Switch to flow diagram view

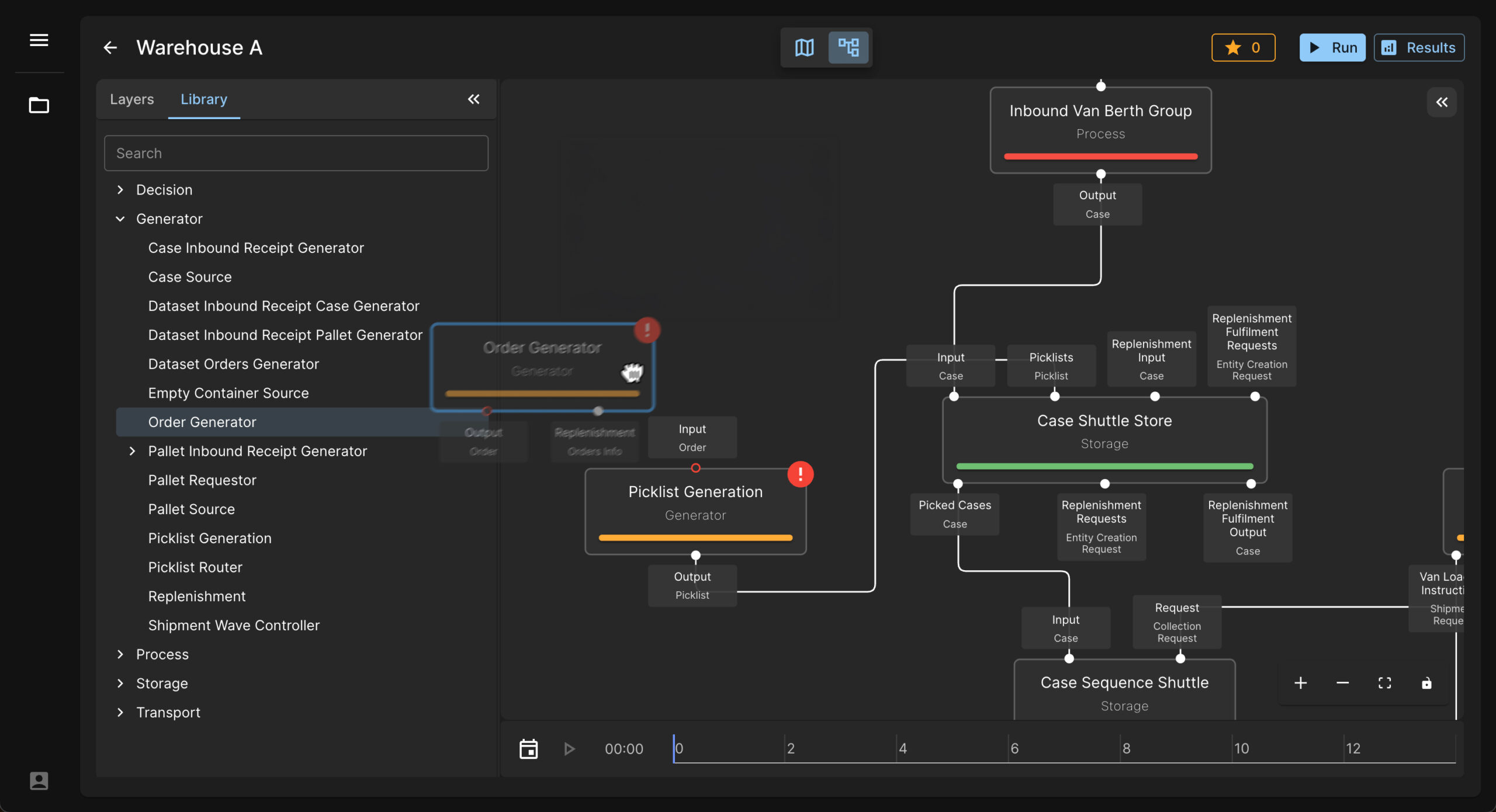pyautogui.click(x=848, y=47)
